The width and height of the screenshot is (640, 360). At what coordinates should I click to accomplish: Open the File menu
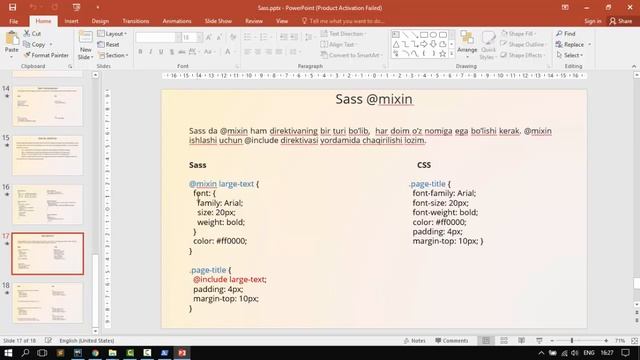13,21
